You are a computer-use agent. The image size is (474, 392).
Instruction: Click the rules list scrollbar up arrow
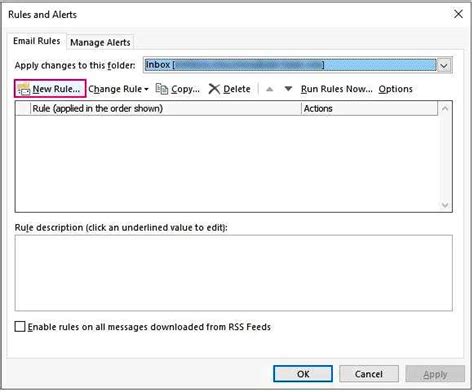tap(445, 109)
